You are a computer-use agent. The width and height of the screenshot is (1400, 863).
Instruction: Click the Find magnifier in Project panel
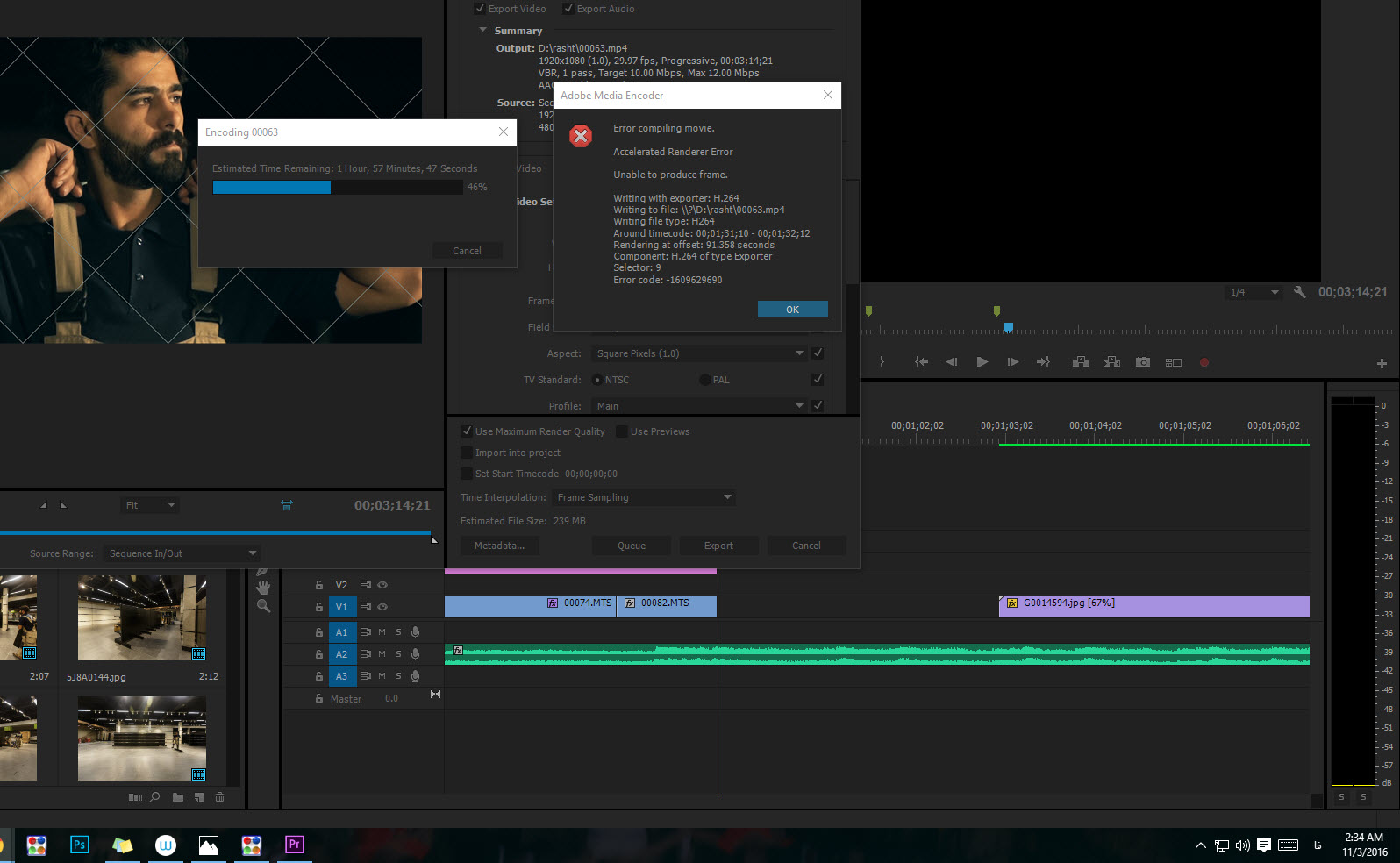(155, 797)
